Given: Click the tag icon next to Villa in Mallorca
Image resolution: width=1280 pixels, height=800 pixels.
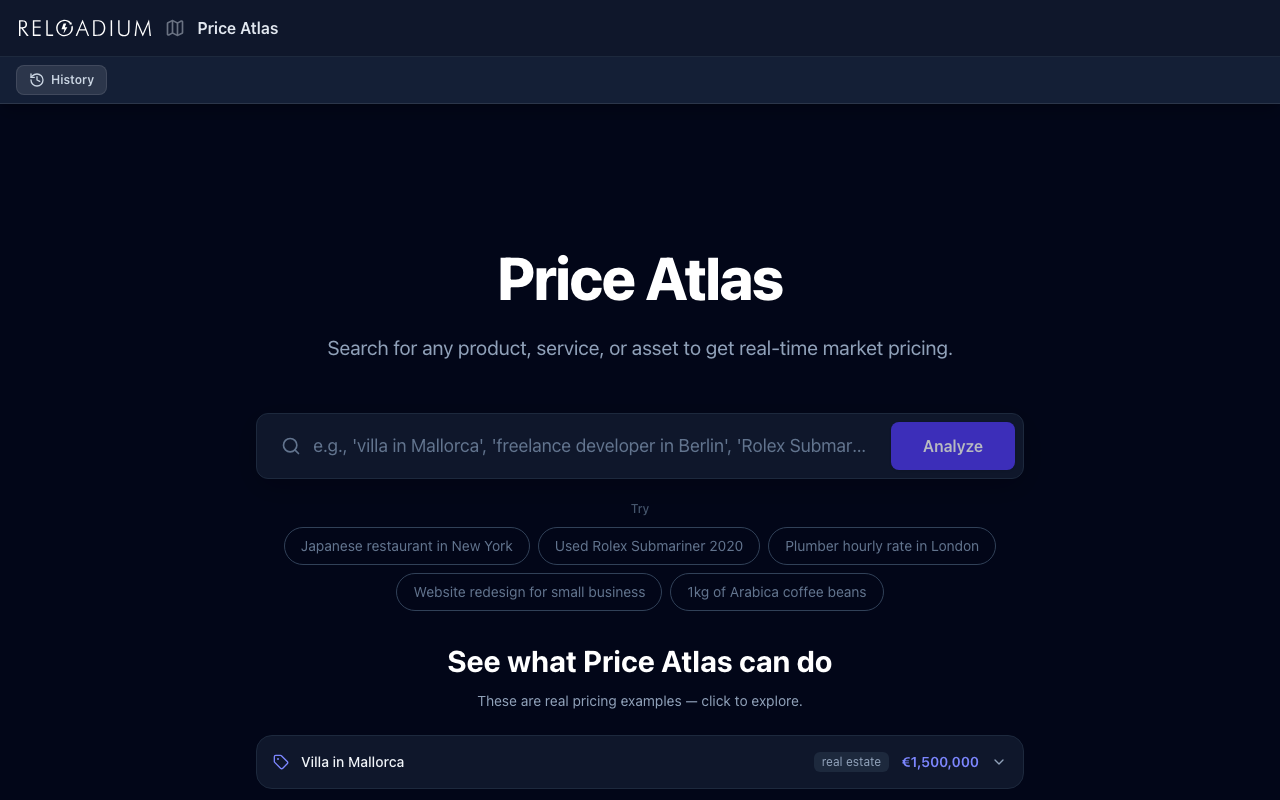Looking at the screenshot, I should point(280,762).
